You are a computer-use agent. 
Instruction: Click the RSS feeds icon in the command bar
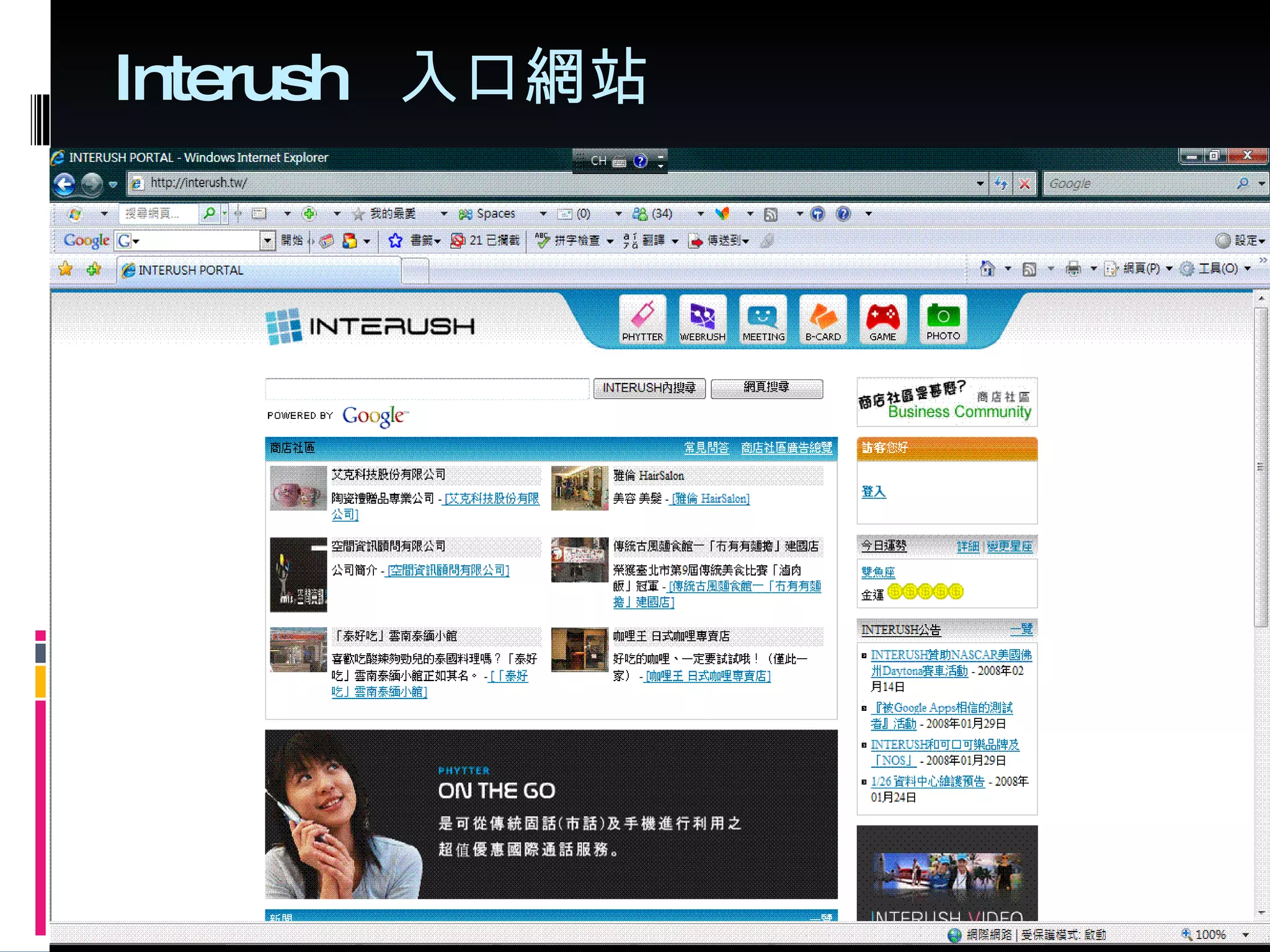[1029, 269]
